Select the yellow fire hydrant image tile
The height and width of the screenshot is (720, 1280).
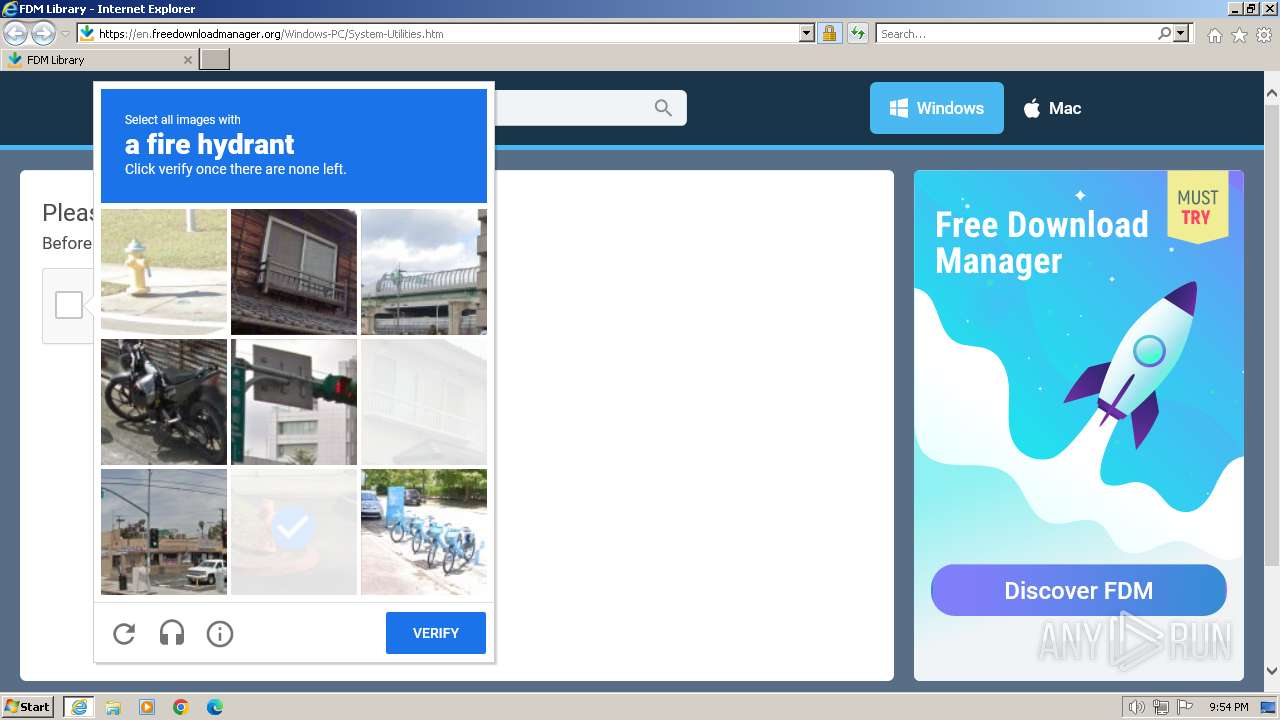point(164,272)
